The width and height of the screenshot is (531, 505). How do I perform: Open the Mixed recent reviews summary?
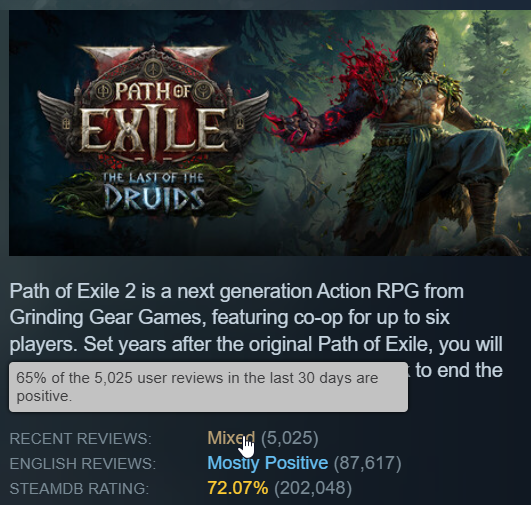click(x=231, y=438)
